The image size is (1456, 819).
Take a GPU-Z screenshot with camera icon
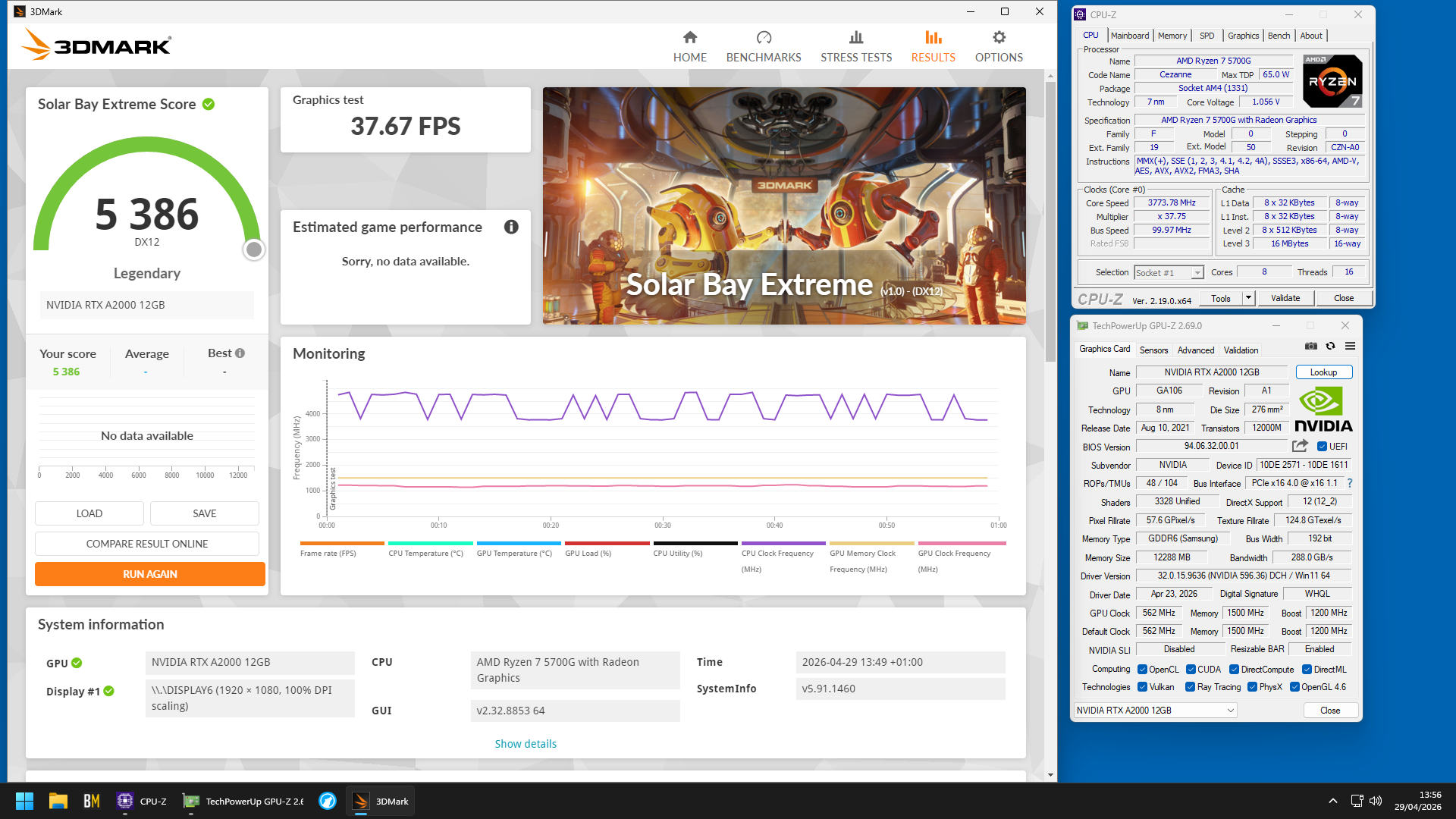pyautogui.click(x=1310, y=347)
